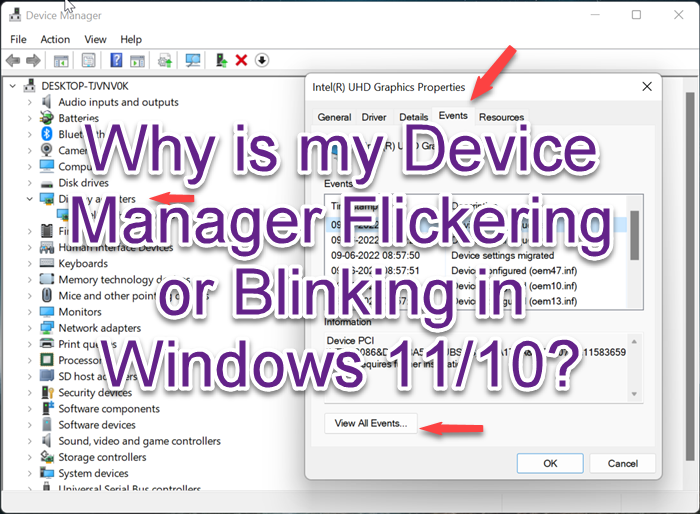700x514 pixels.
Task: Expand the System devices node arrow
Action: (29, 473)
